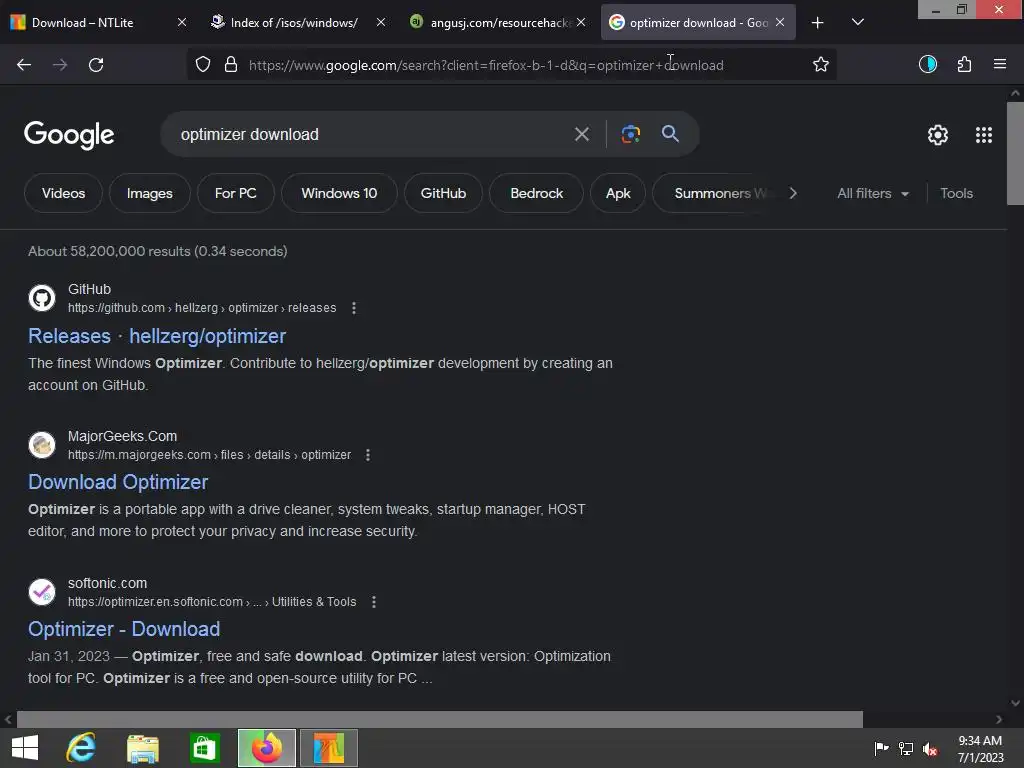Switch to NTLite app in taskbar
The width and height of the screenshot is (1024, 768).
click(328, 748)
